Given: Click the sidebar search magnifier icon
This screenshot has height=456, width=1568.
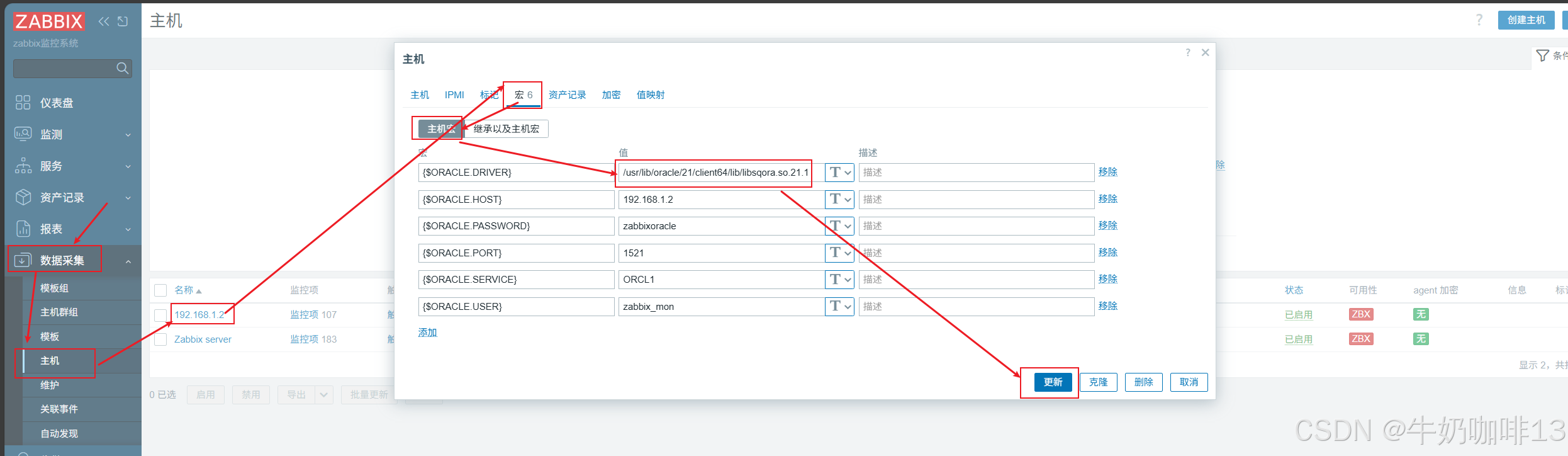Looking at the screenshot, I should tap(123, 68).
